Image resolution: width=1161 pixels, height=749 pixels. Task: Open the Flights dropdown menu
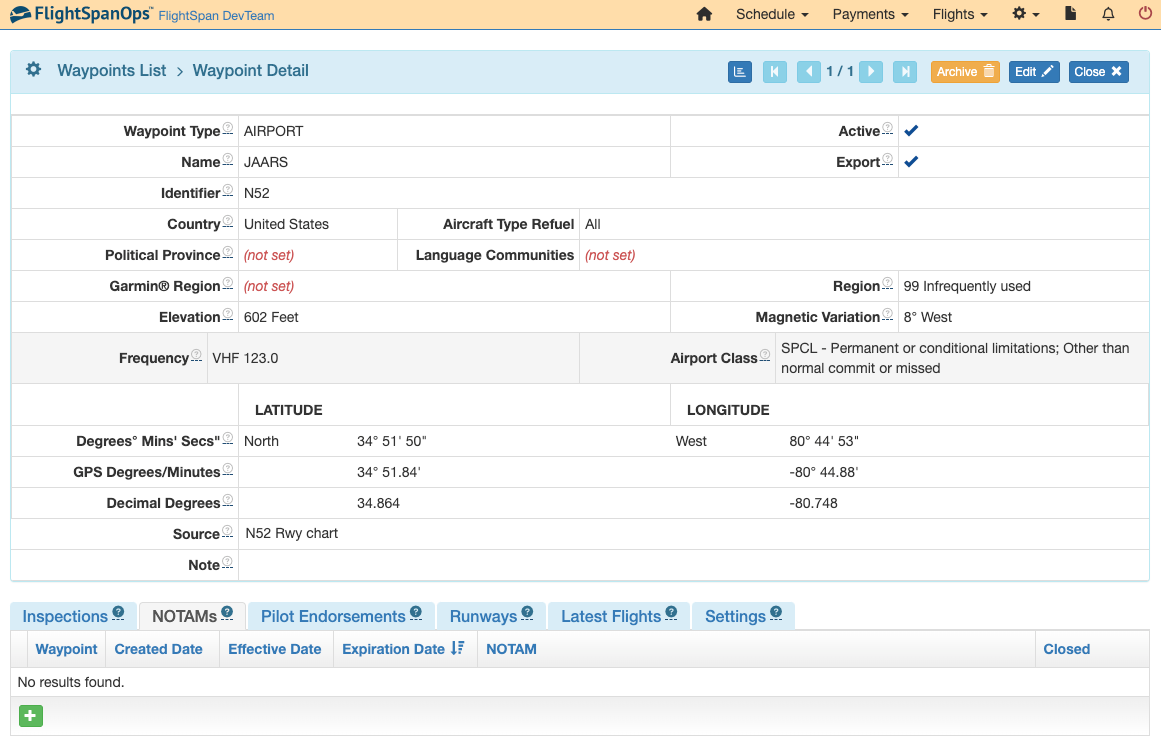tap(958, 15)
